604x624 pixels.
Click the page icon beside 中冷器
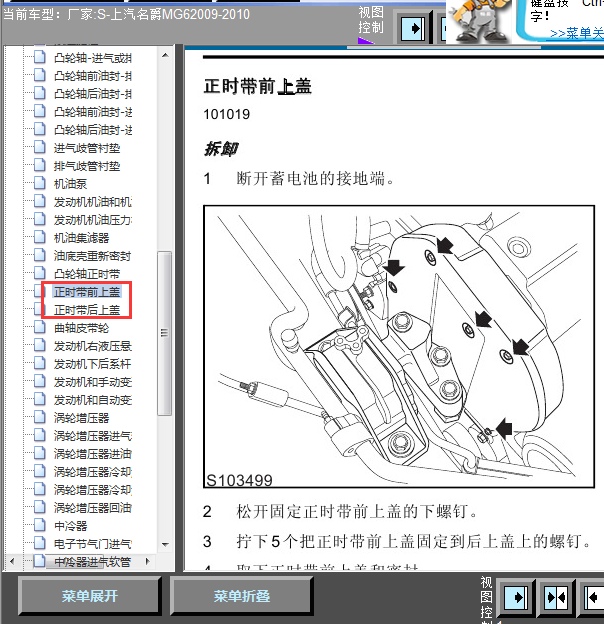pos(39,525)
